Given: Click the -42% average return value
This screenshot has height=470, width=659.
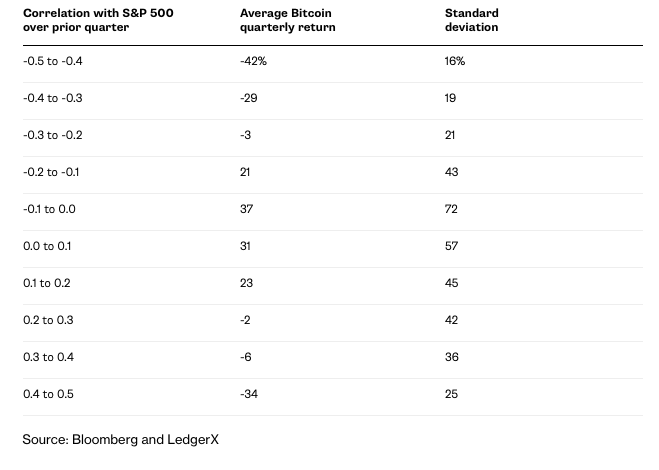Looking at the screenshot, I should click(254, 62).
